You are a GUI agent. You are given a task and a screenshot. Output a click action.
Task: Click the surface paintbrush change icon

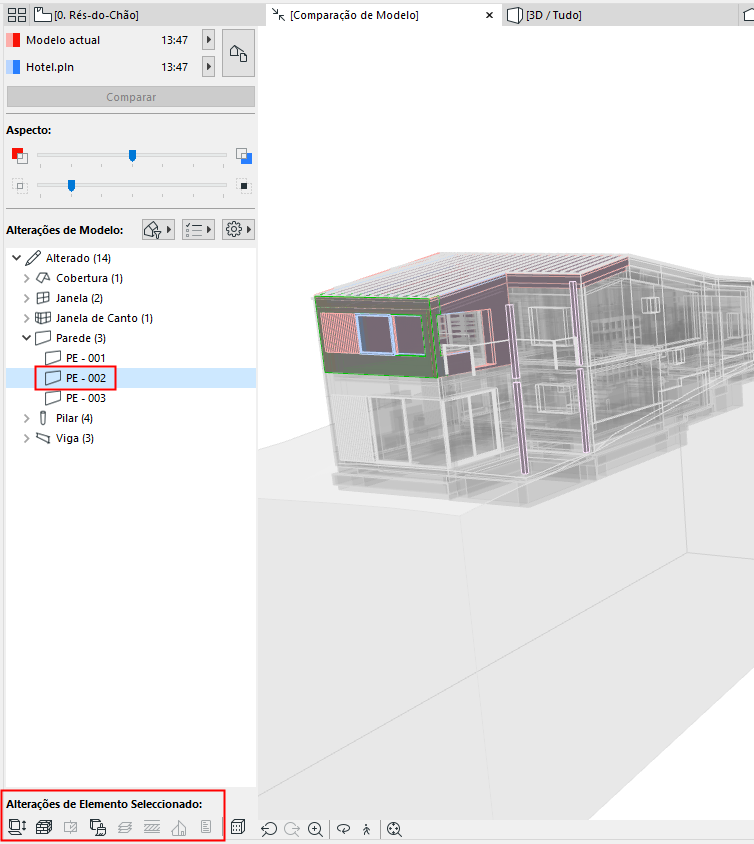coord(97,827)
